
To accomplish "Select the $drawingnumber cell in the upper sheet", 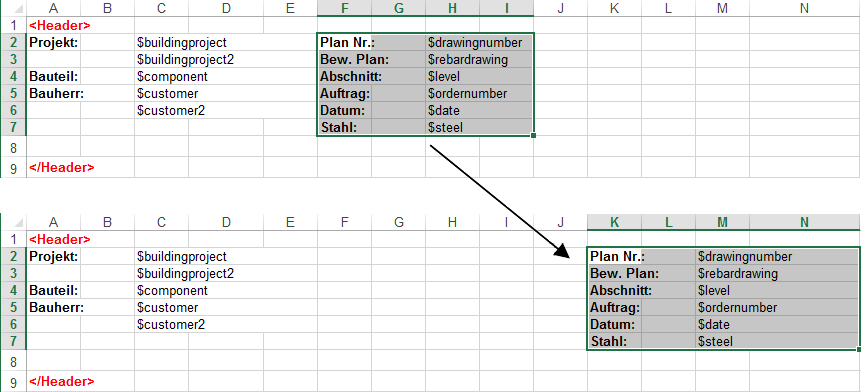I will click(479, 42).
